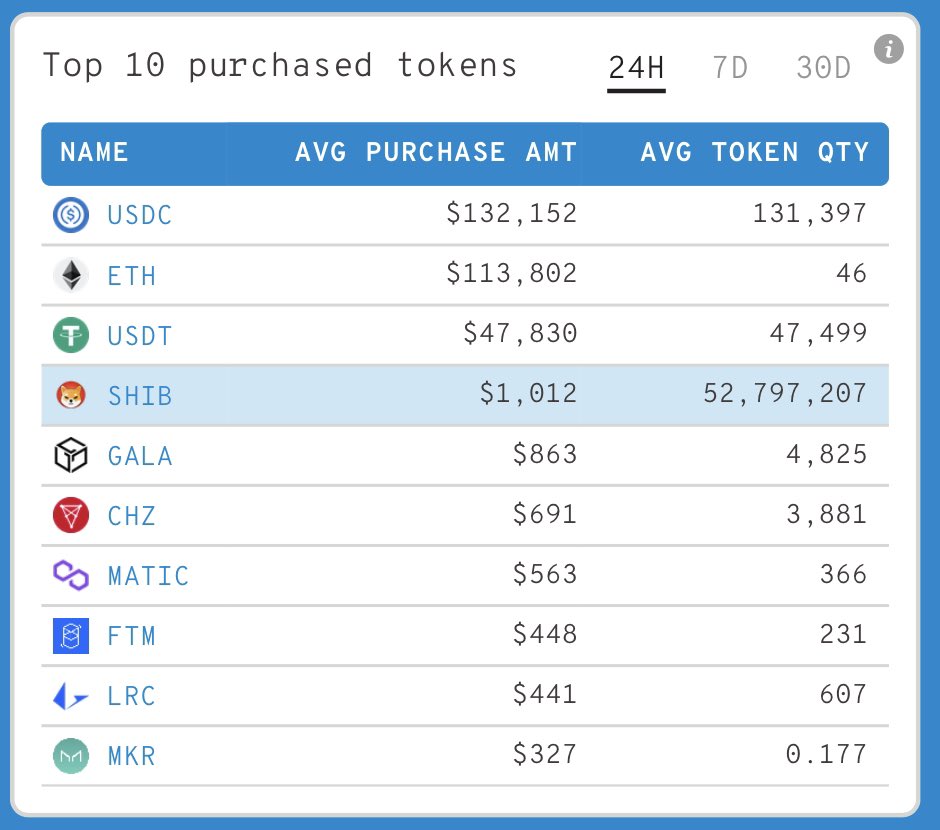Click the USDC coin icon
The image size is (940, 830).
pos(71,215)
